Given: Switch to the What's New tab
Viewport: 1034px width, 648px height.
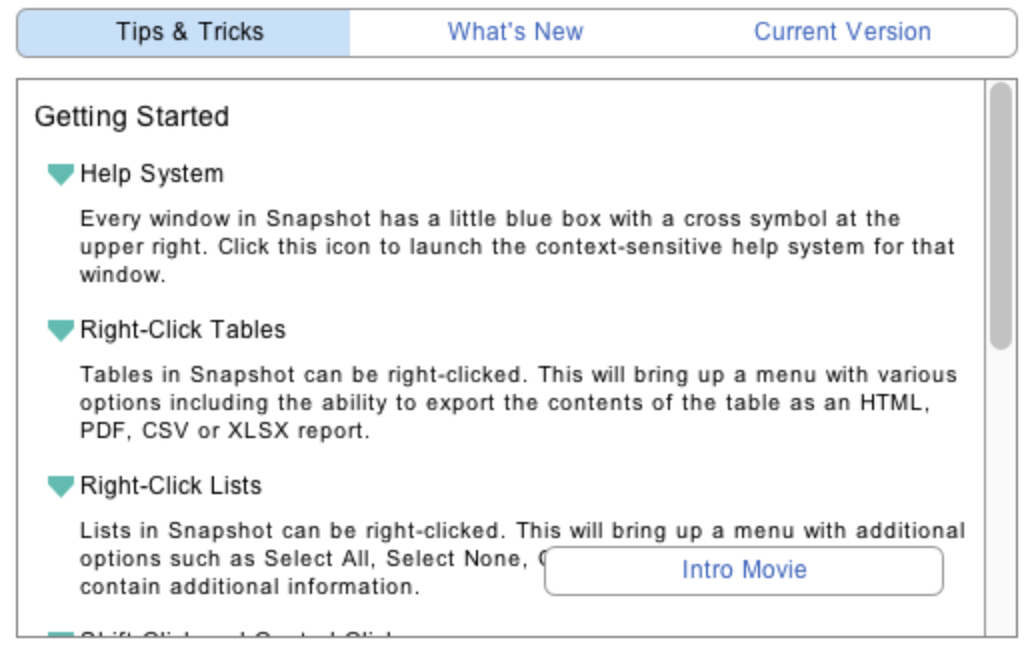Looking at the screenshot, I should tap(515, 32).
